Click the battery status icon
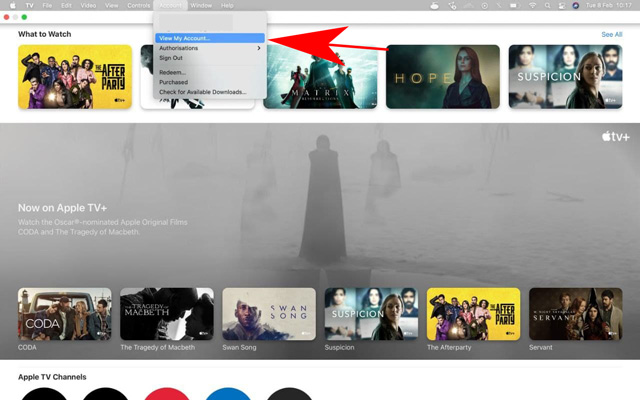Viewport: 640px width, 400px height. (x=515, y=5)
